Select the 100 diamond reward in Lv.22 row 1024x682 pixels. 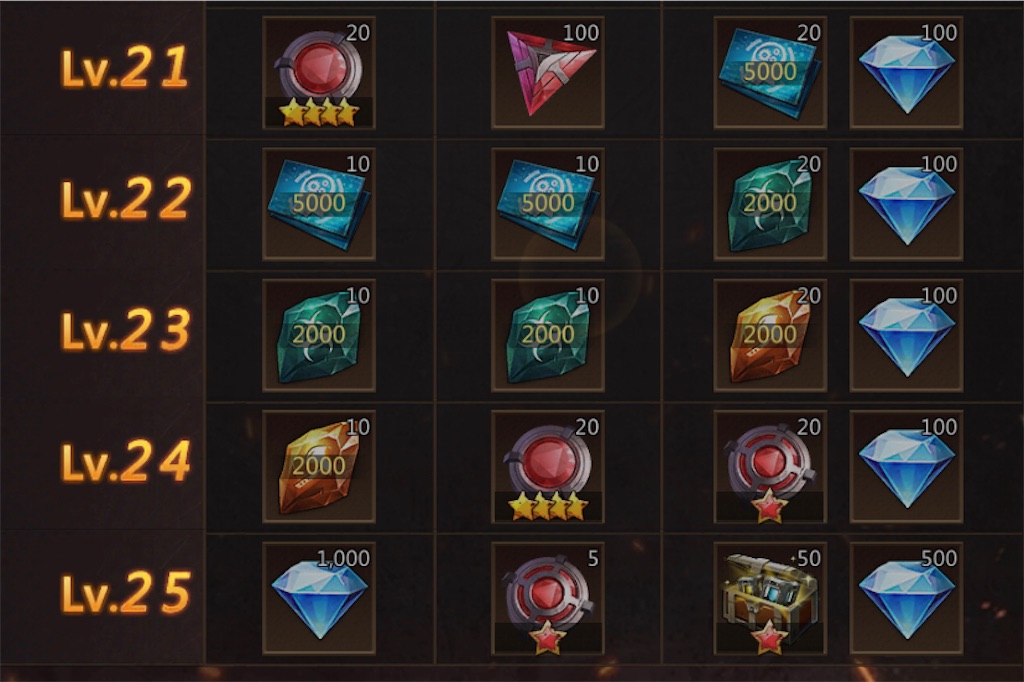coord(906,204)
